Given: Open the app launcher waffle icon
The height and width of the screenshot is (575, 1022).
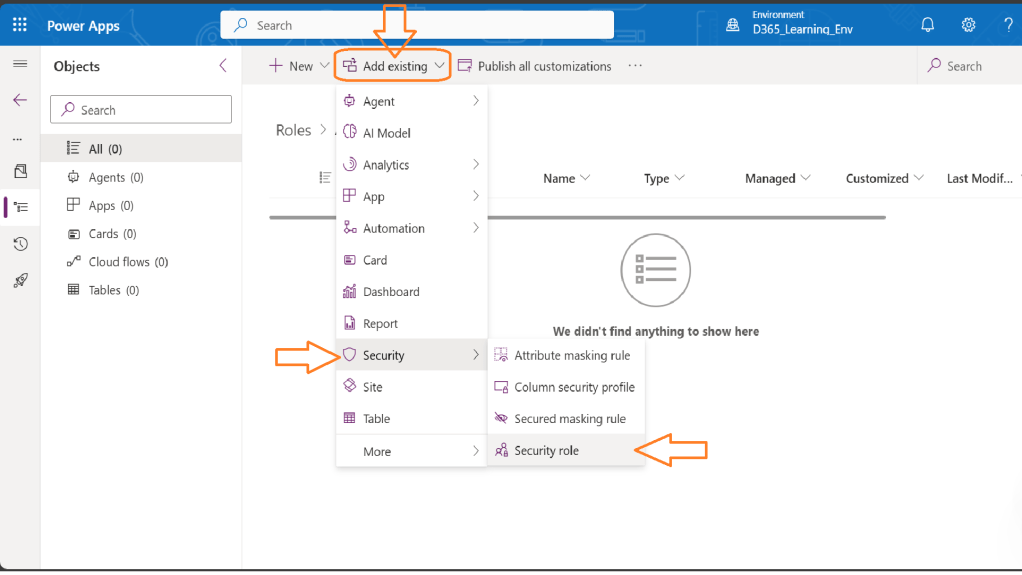Looking at the screenshot, I should pyautogui.click(x=19, y=25).
